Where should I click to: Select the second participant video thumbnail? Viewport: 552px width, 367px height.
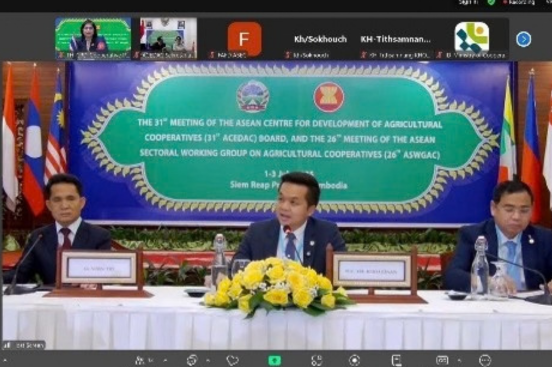(x=168, y=38)
